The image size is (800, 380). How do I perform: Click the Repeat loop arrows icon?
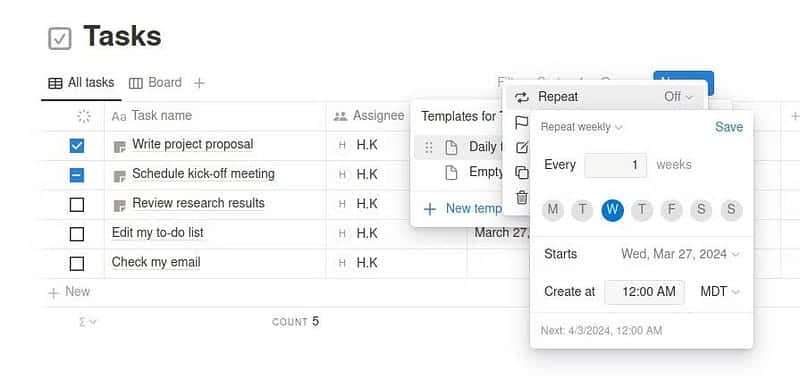[x=521, y=97]
